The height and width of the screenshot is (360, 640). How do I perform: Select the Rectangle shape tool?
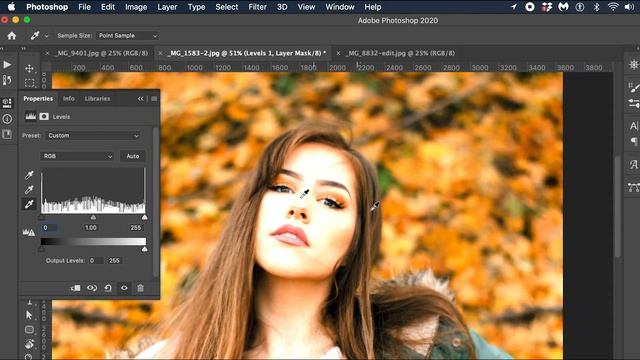click(29, 329)
